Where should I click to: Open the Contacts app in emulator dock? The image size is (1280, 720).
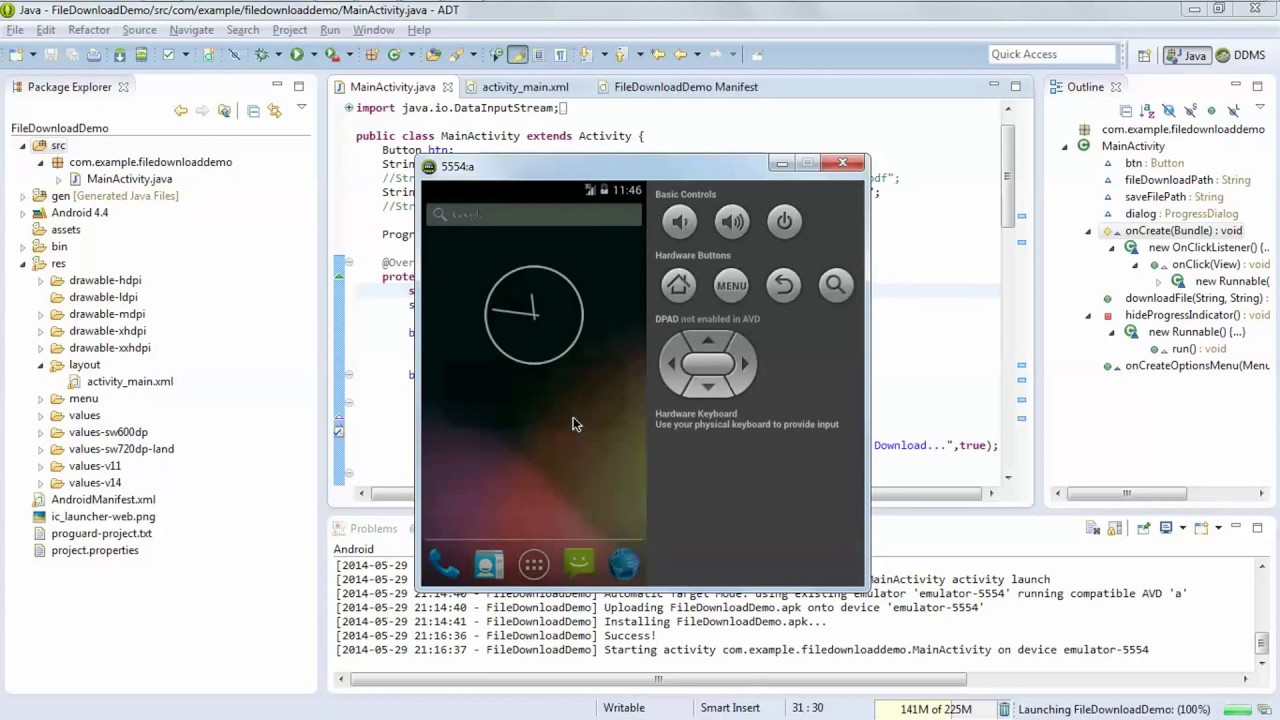click(x=489, y=565)
